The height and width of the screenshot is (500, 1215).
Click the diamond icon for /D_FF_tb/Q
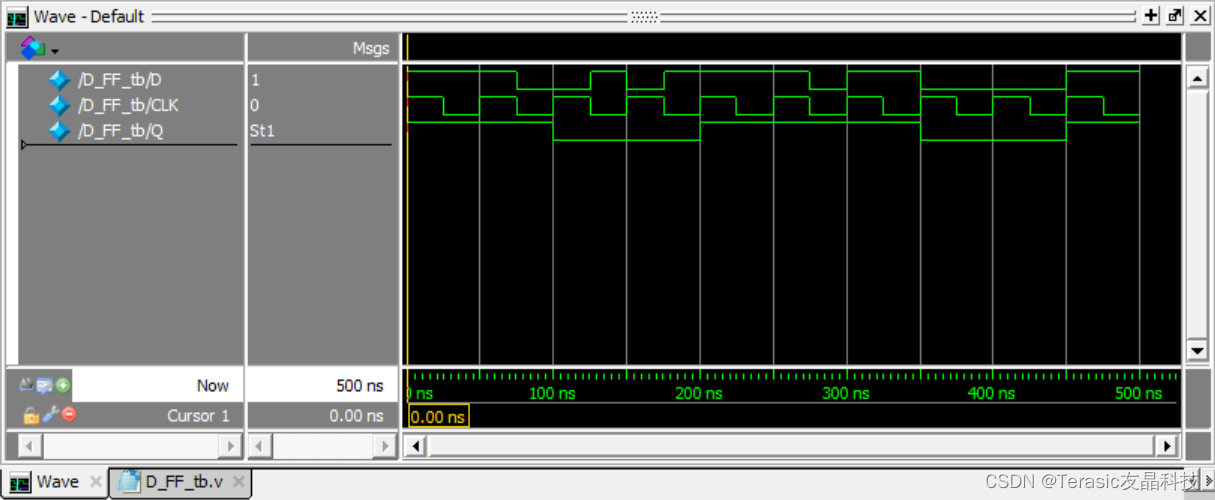(x=59, y=131)
